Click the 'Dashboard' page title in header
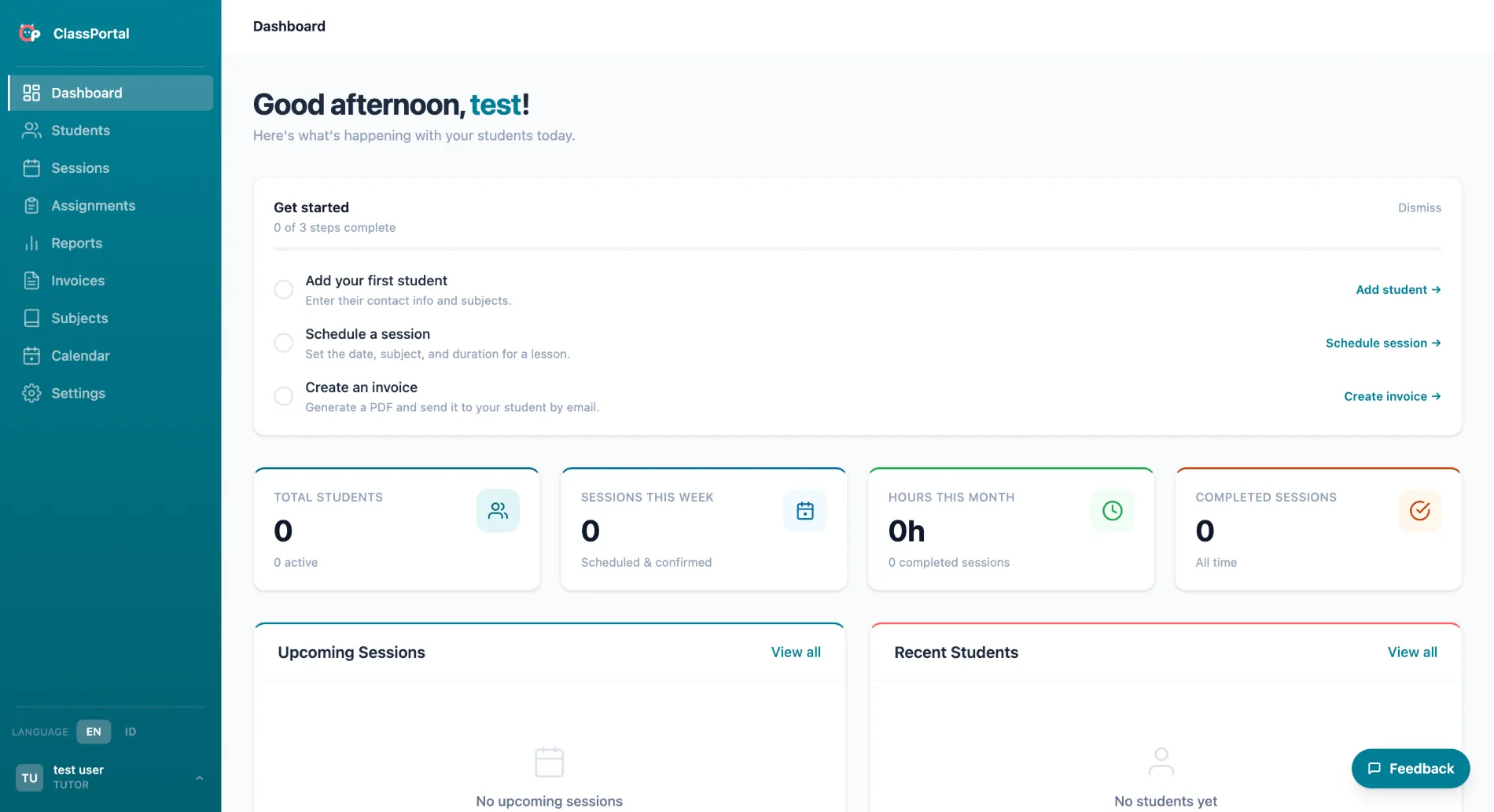The height and width of the screenshot is (812, 1494). (x=289, y=26)
